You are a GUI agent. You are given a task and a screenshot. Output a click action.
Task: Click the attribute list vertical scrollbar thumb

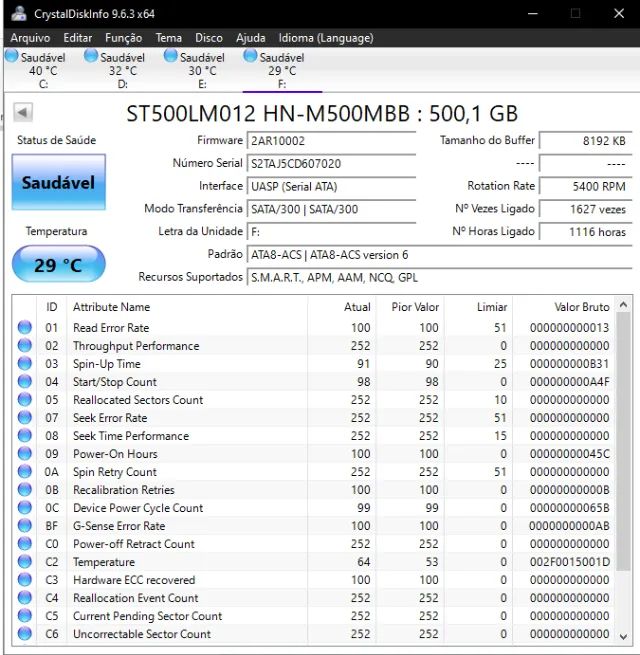click(623, 441)
